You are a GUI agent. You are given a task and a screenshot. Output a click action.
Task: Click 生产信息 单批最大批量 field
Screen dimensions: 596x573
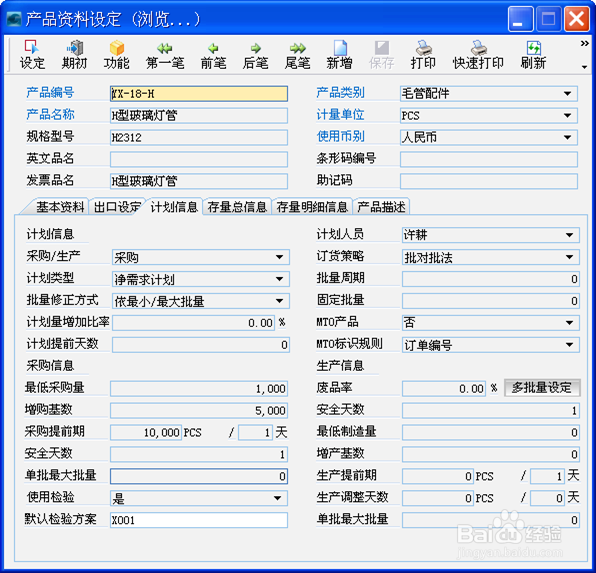[491, 520]
